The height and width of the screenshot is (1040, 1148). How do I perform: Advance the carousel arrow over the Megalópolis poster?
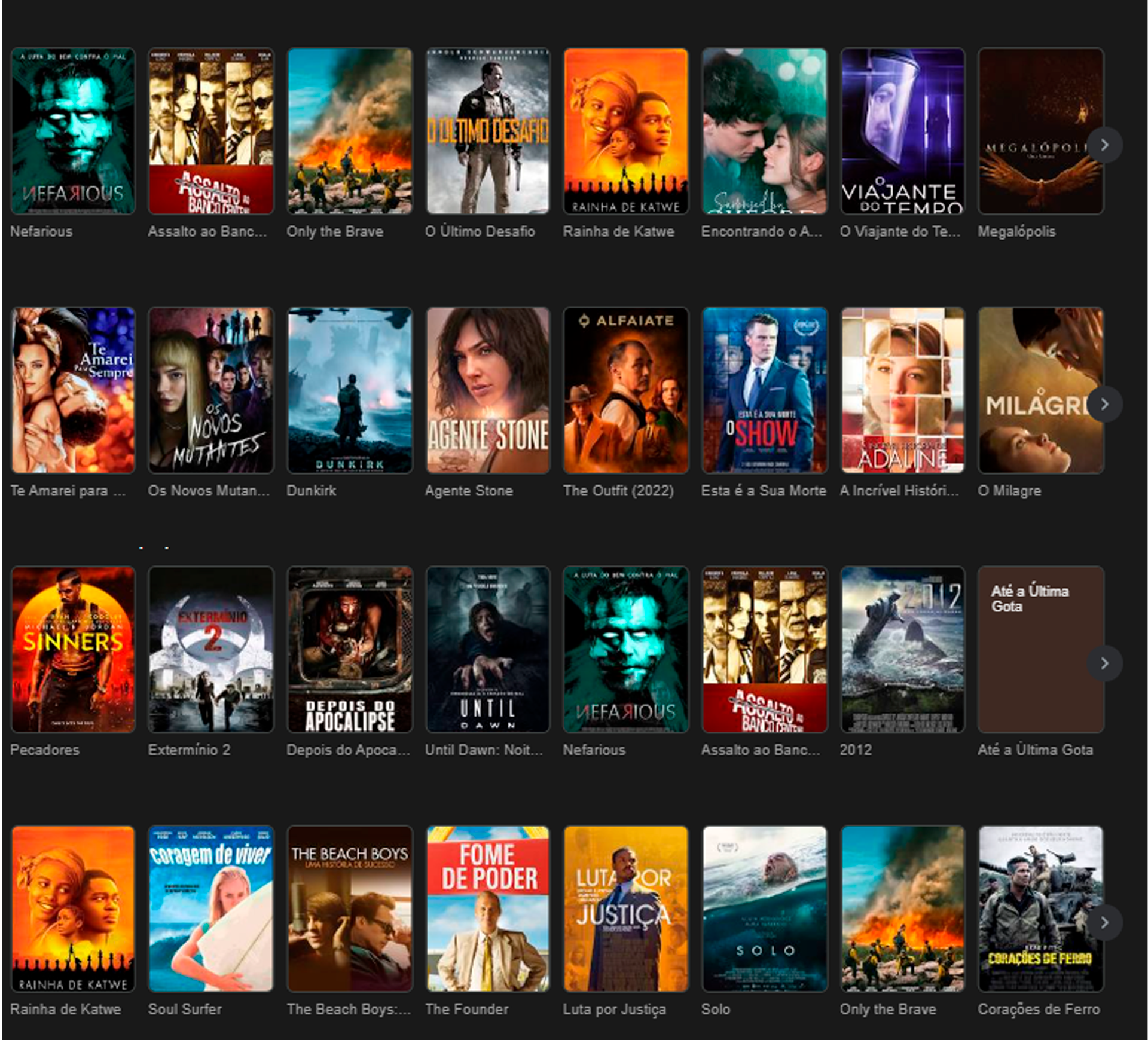click(1104, 145)
